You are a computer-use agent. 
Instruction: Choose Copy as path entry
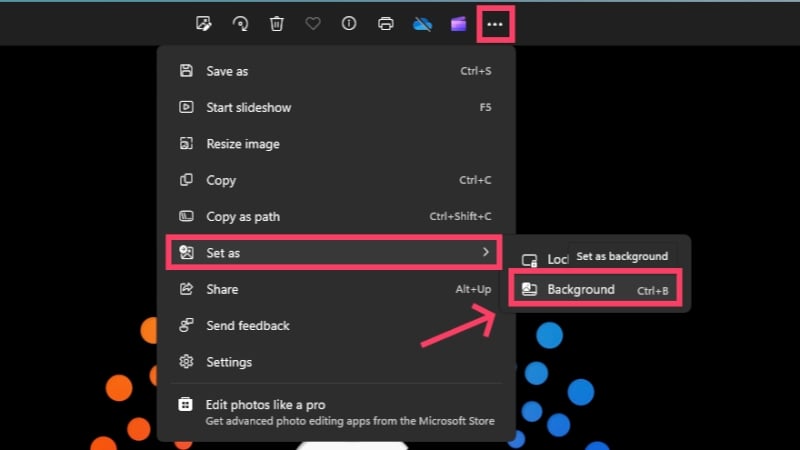[x=335, y=216]
